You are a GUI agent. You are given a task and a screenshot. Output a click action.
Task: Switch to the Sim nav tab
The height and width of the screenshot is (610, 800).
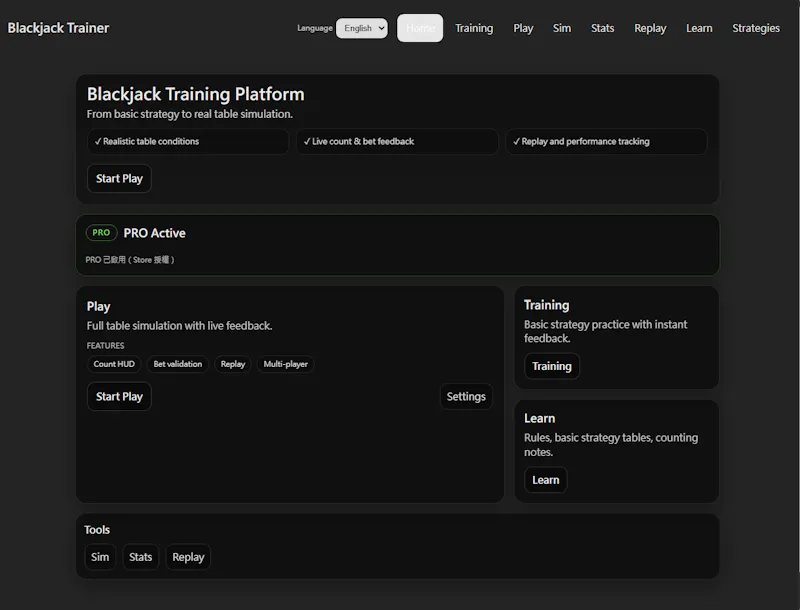[562, 28]
